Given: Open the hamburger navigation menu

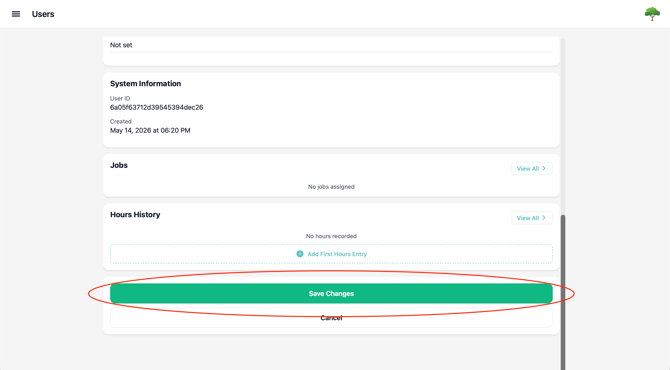Looking at the screenshot, I should tap(16, 14).
